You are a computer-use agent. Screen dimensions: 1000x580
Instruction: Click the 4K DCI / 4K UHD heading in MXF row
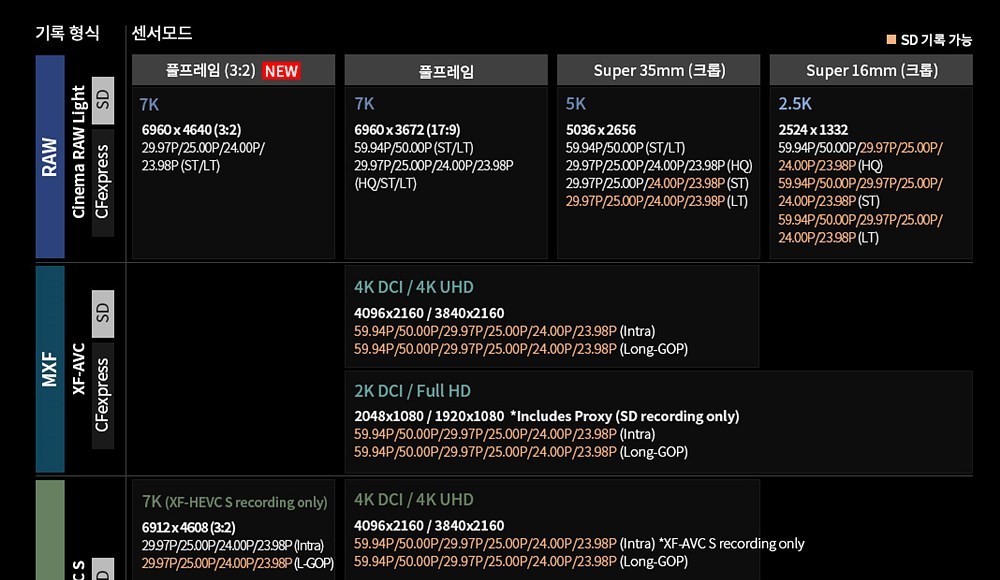click(x=414, y=287)
